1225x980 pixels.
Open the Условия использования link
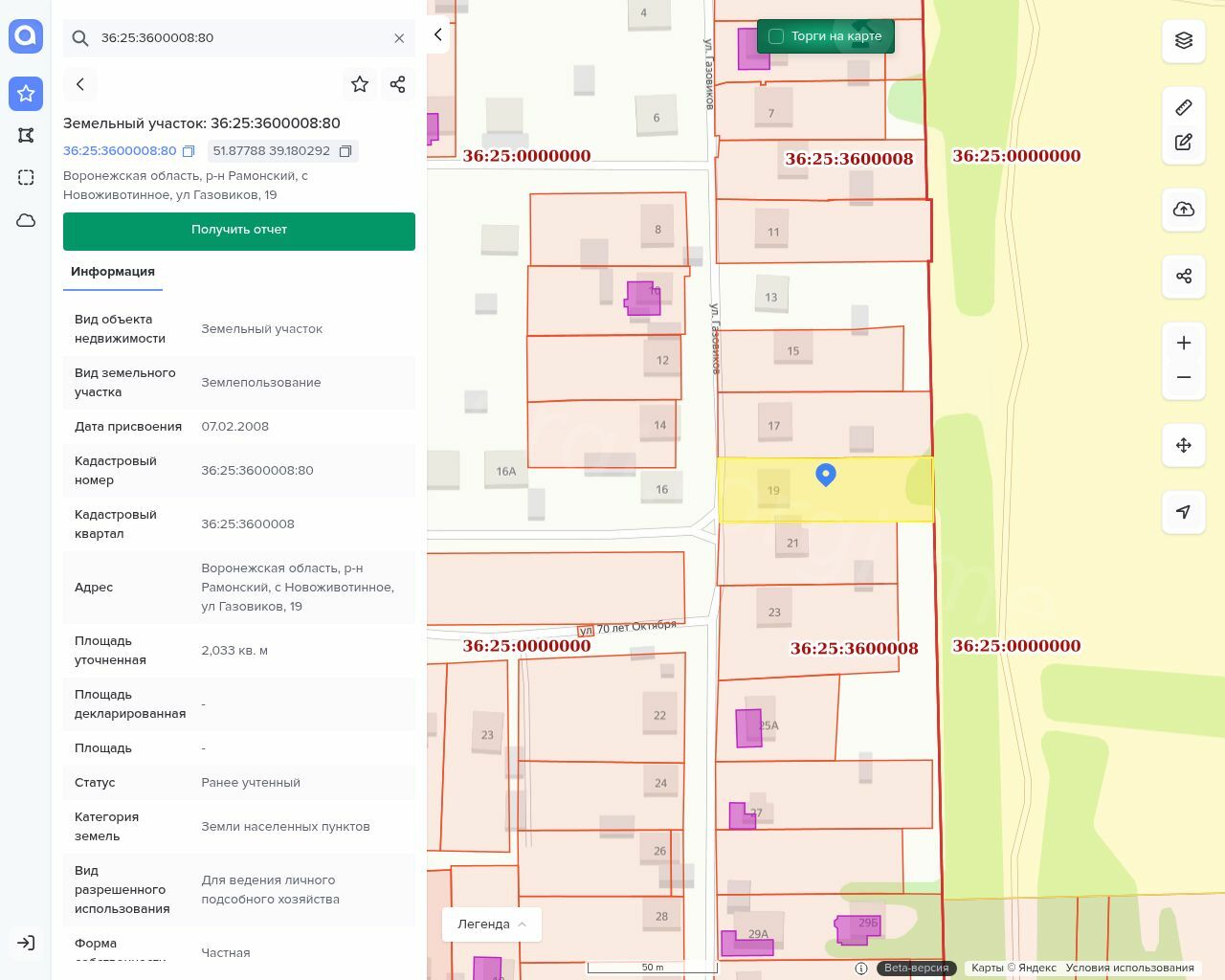click(x=1129, y=968)
